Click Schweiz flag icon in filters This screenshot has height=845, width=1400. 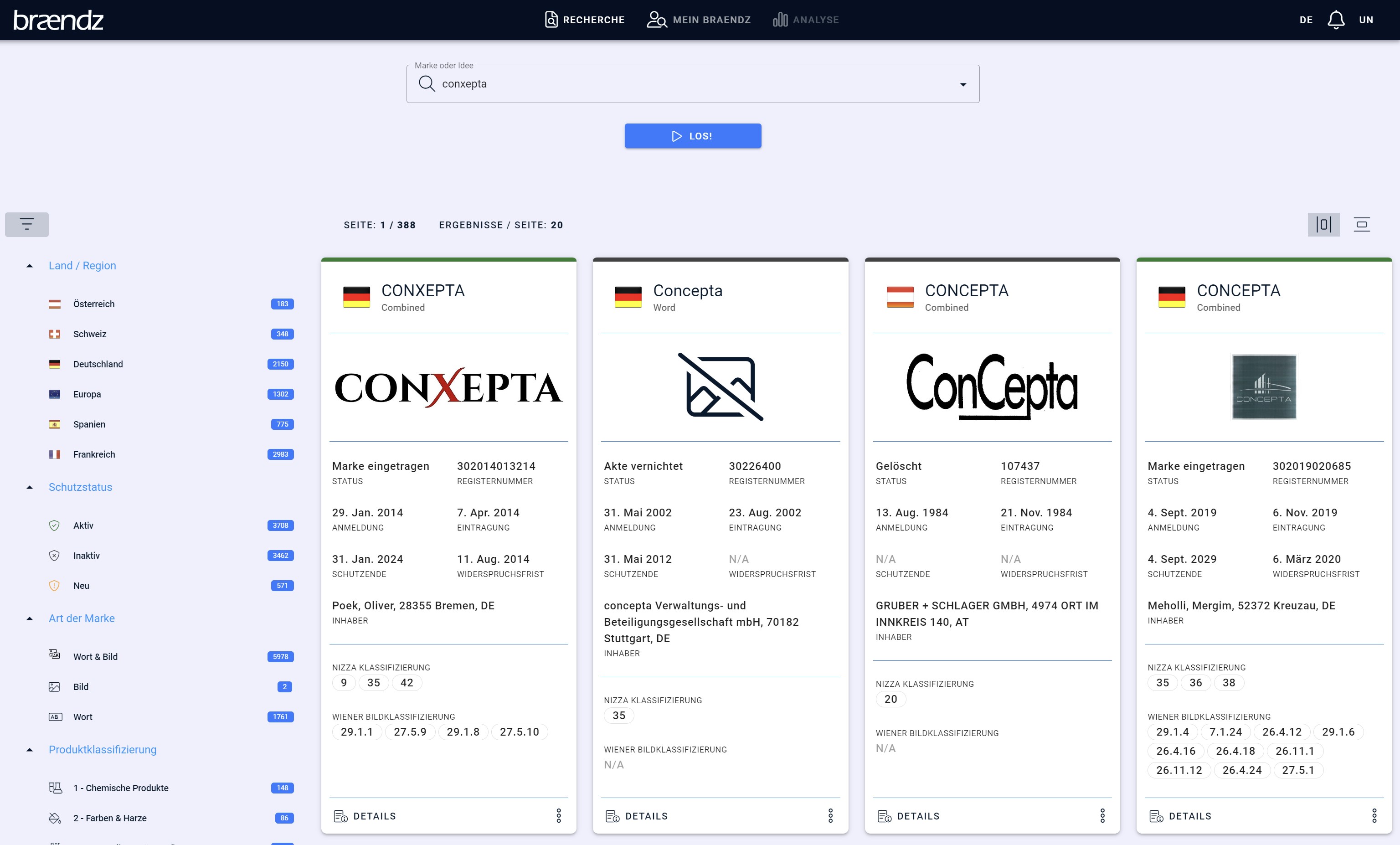55,334
